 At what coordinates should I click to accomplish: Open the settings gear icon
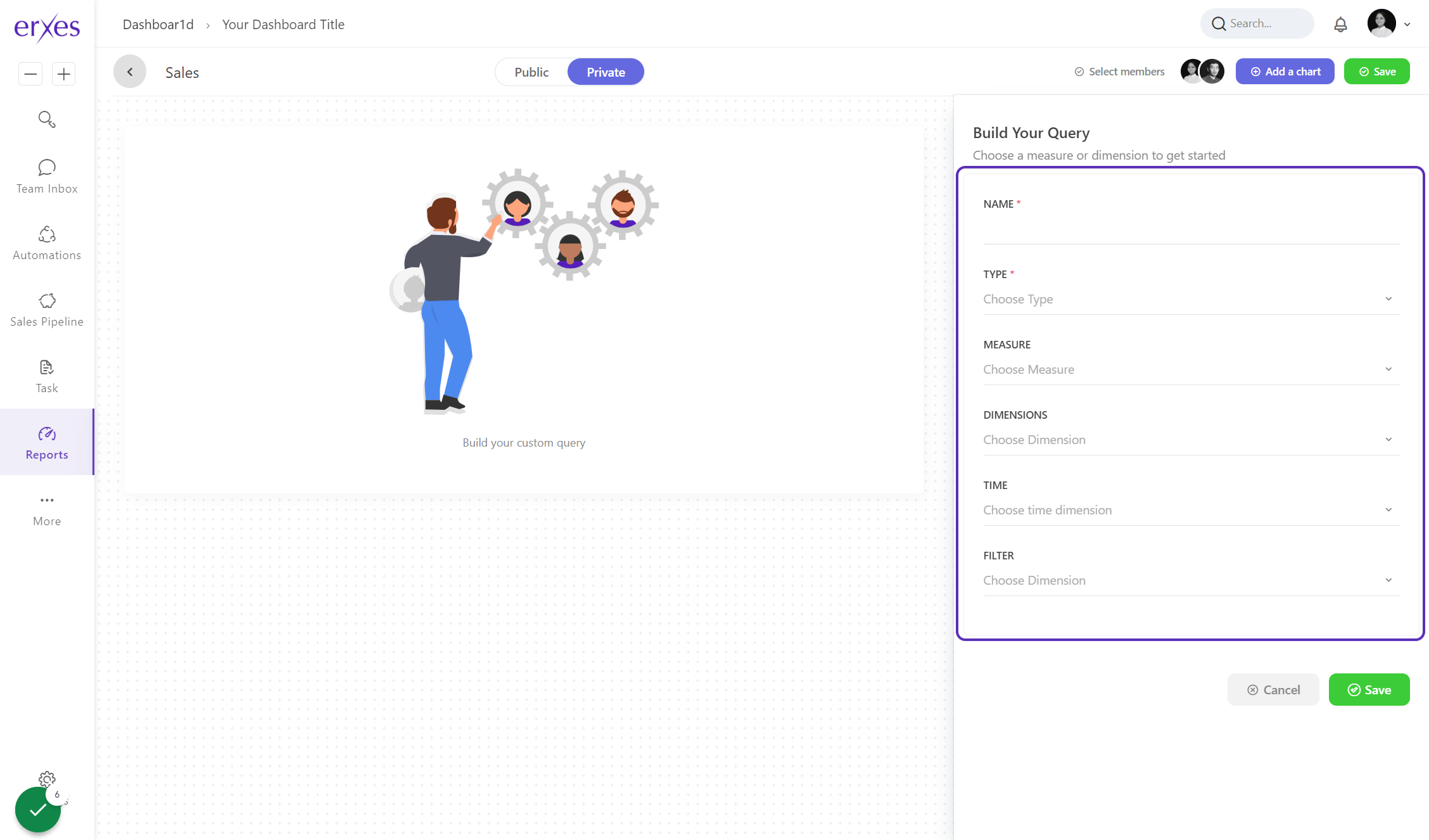point(47,779)
